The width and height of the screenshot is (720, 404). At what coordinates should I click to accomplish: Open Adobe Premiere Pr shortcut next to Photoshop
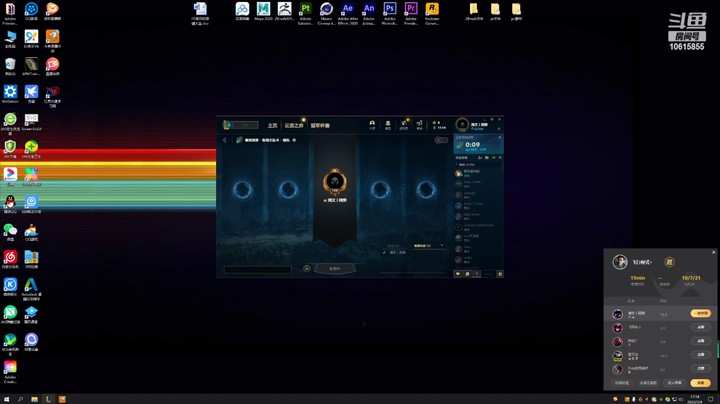click(411, 13)
